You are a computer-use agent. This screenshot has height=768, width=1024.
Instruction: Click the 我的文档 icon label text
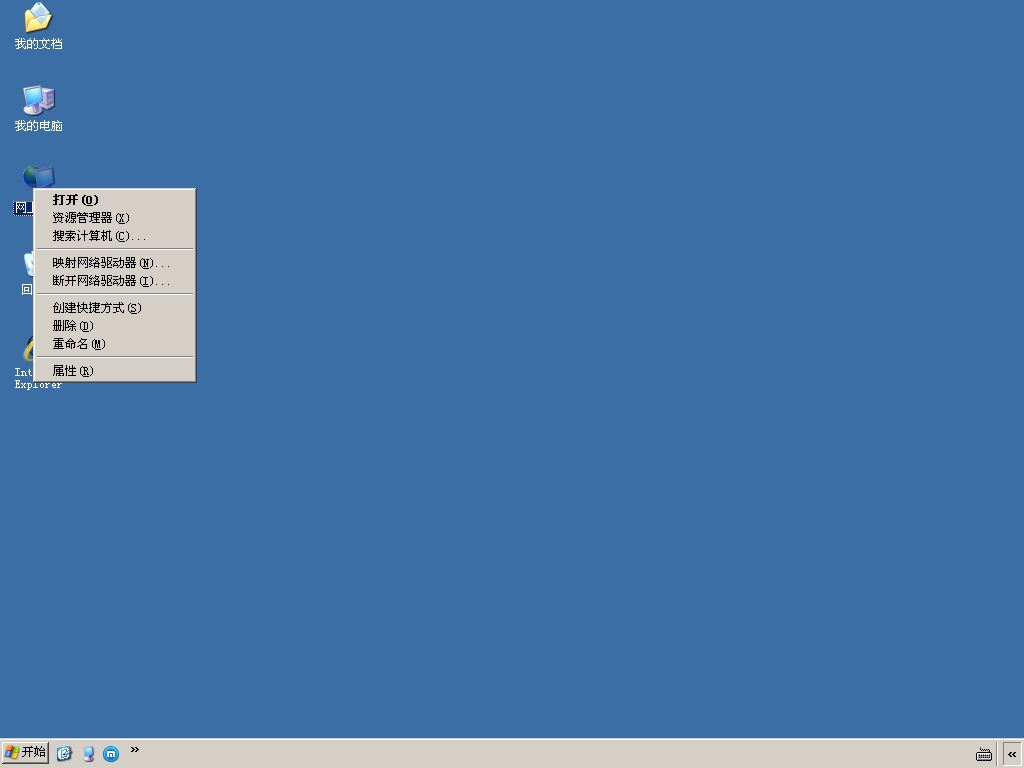pos(39,44)
